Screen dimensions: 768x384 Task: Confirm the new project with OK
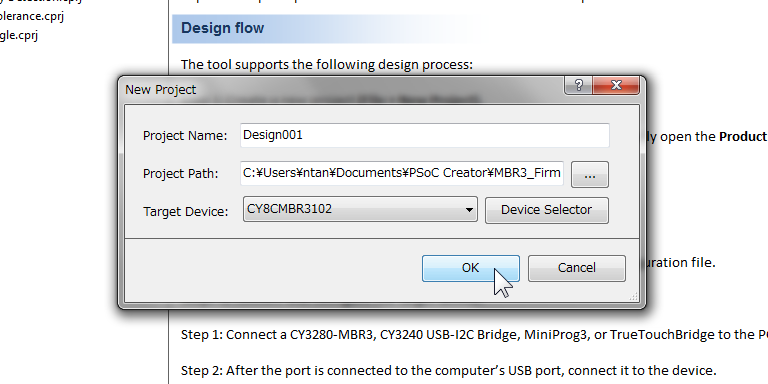471,268
